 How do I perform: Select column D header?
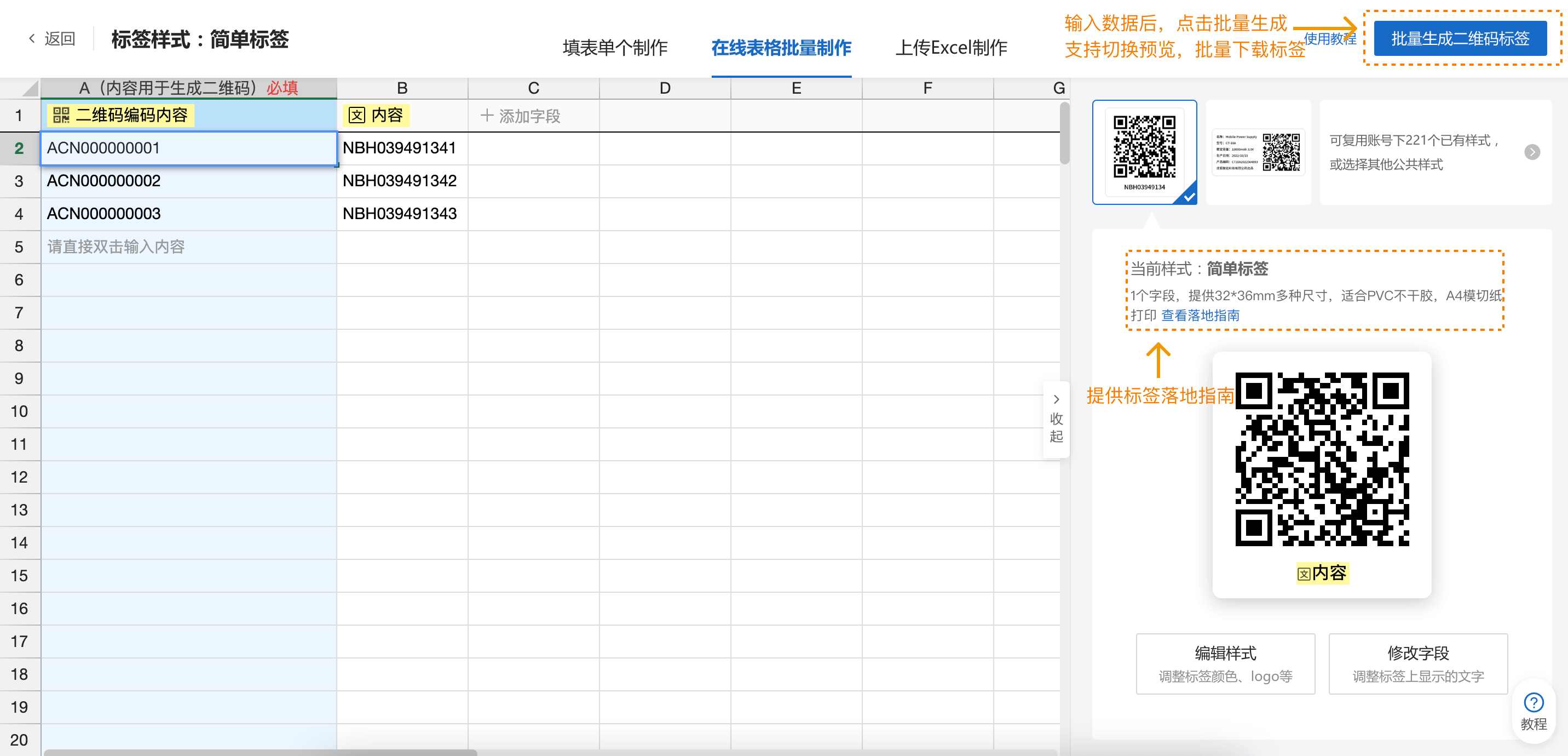click(665, 88)
